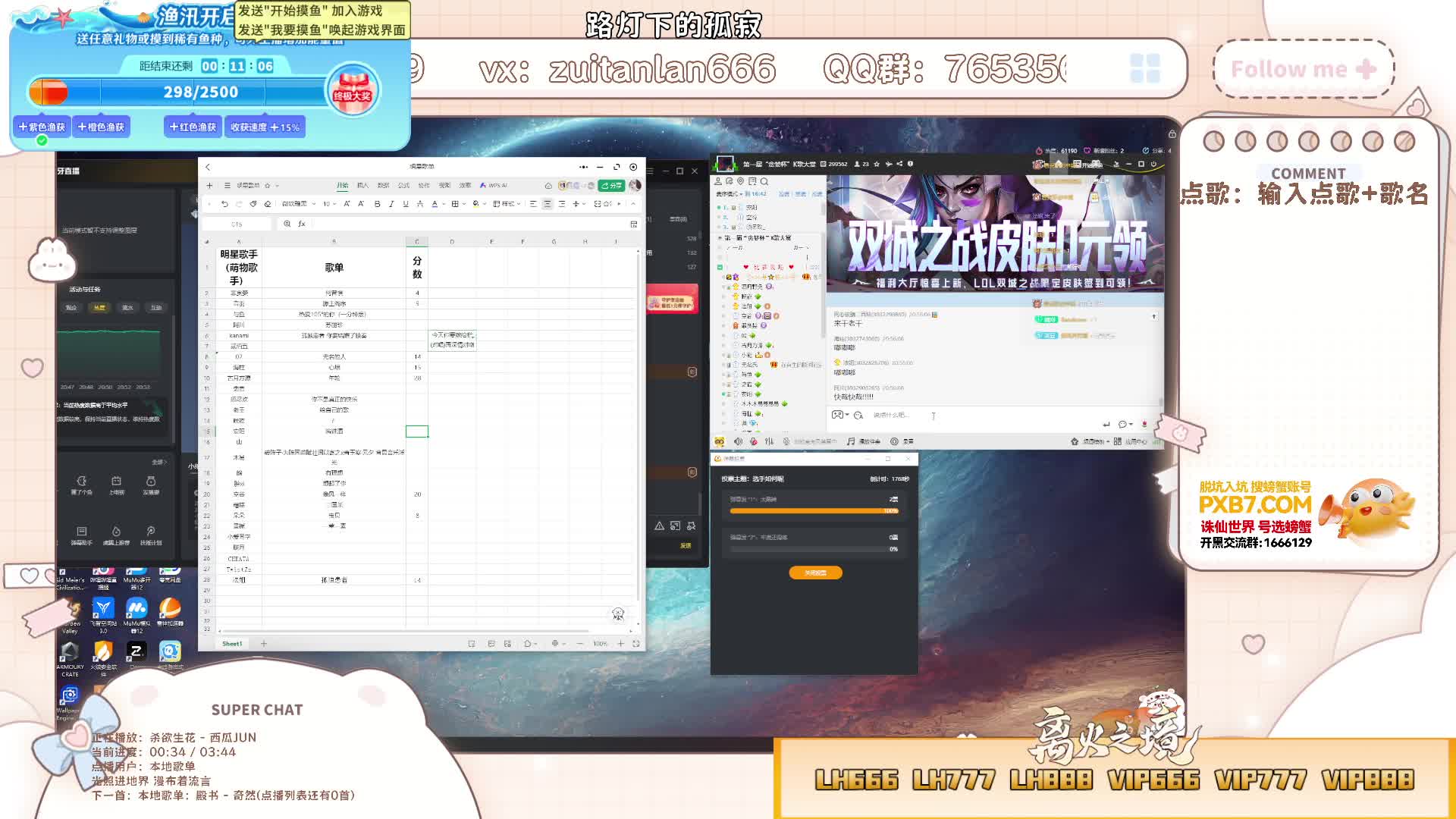Click the chat message input field
This screenshot has height=819, width=1456.
pyautogui.click(x=895, y=416)
